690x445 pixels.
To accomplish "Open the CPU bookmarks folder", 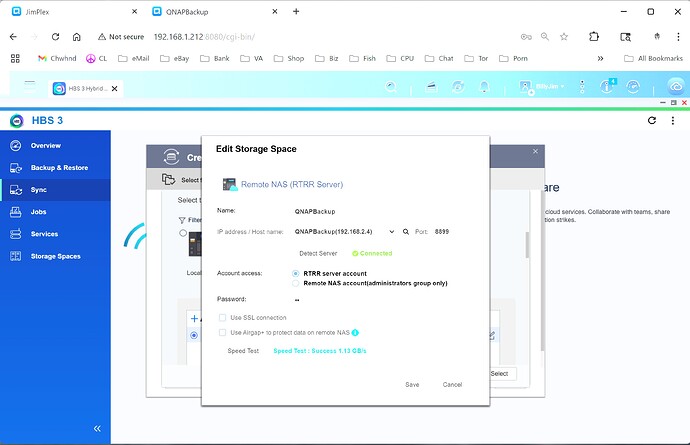I will coord(400,58).
